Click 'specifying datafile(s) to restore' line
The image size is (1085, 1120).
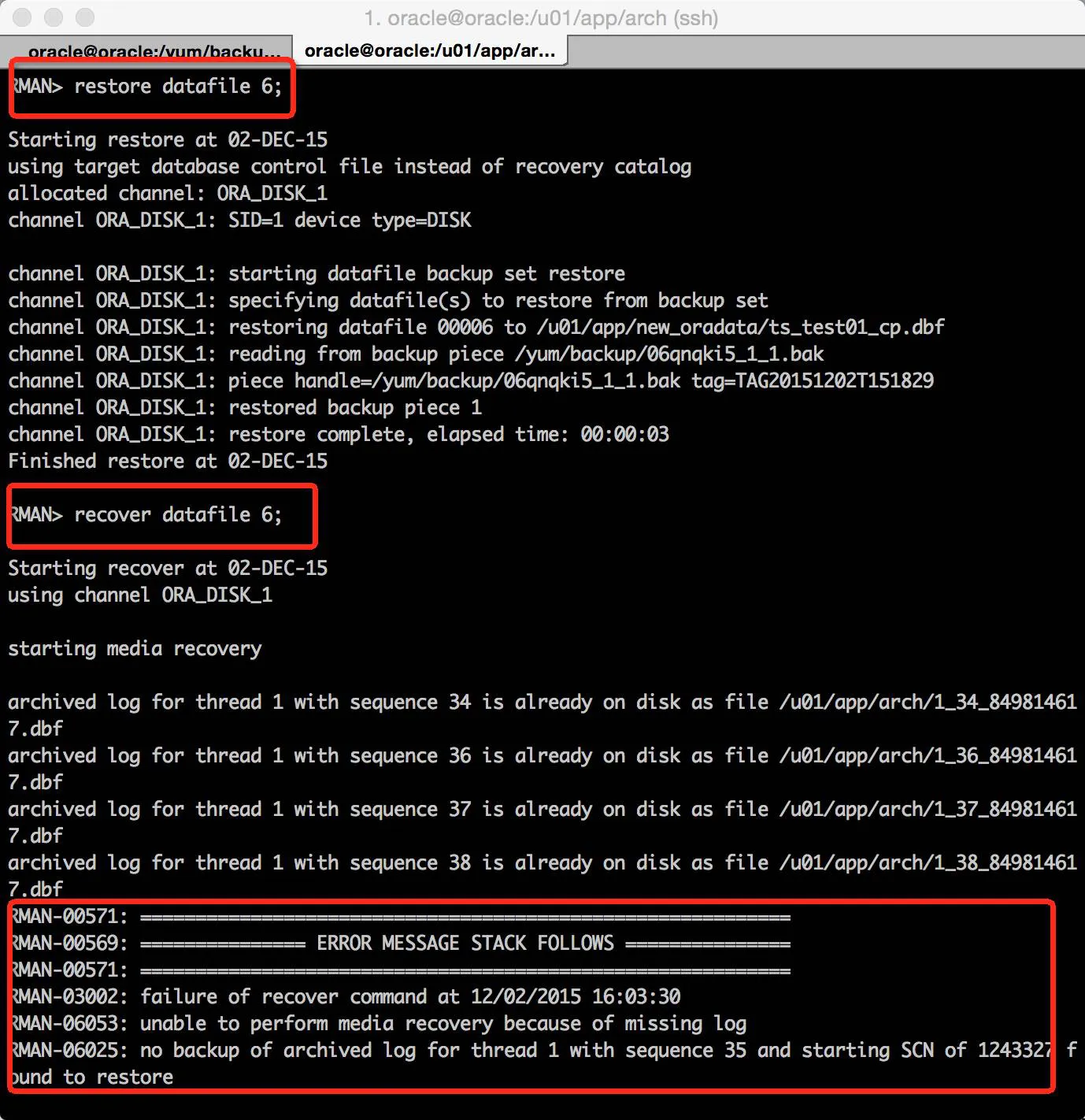[388, 301]
